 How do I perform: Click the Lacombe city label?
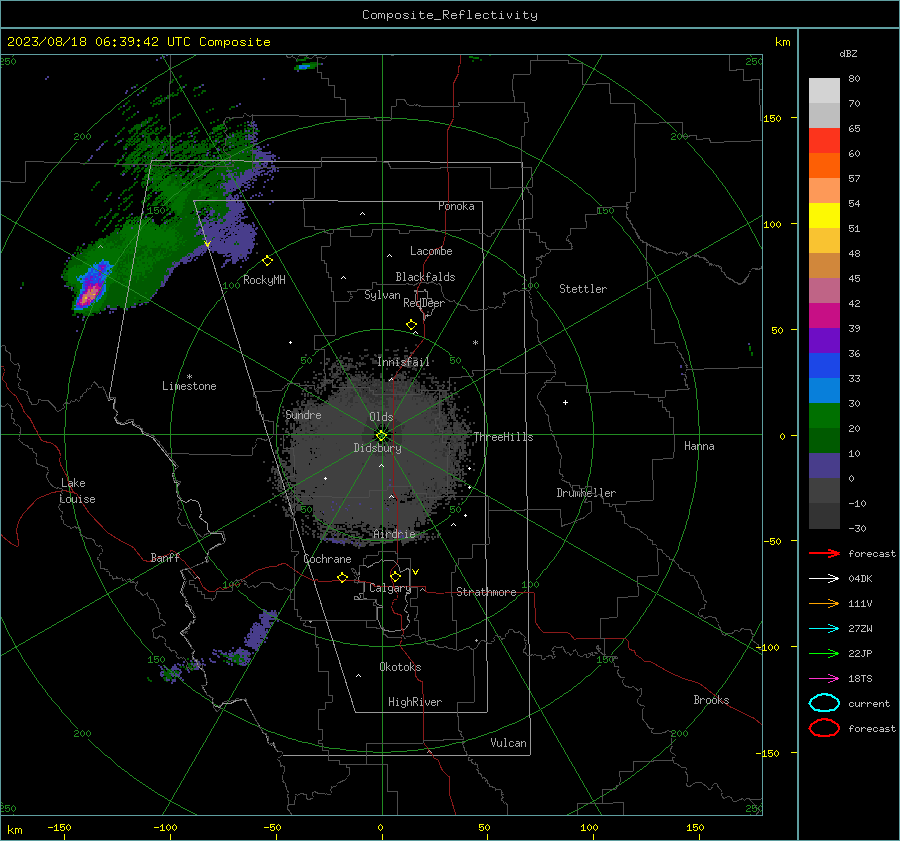(431, 251)
